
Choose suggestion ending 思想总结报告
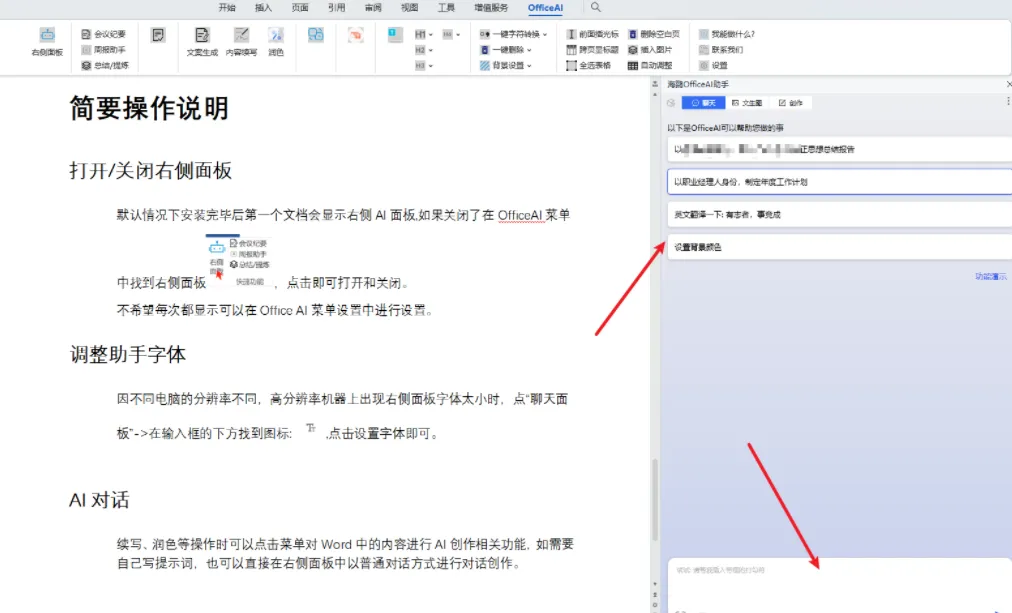[x=839, y=149]
